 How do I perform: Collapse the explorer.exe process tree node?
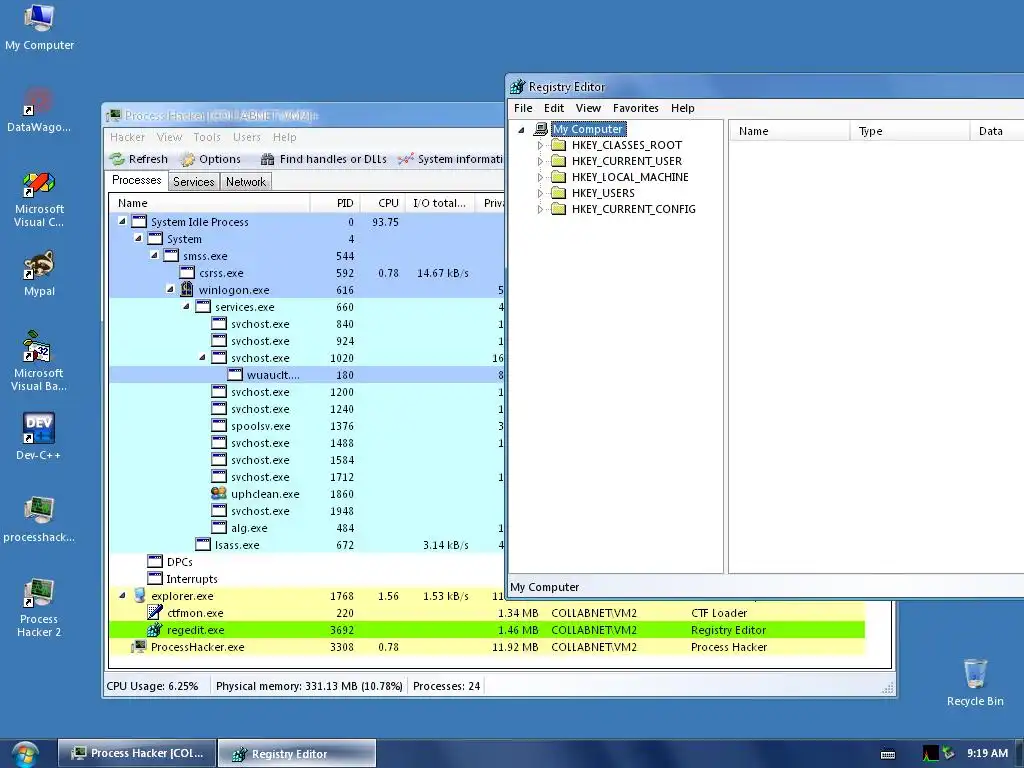click(122, 596)
